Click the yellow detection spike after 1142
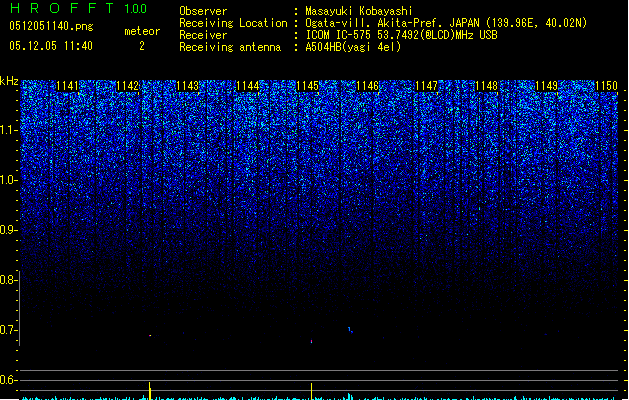Screen dimensions: 629x400 pyautogui.click(x=150, y=391)
